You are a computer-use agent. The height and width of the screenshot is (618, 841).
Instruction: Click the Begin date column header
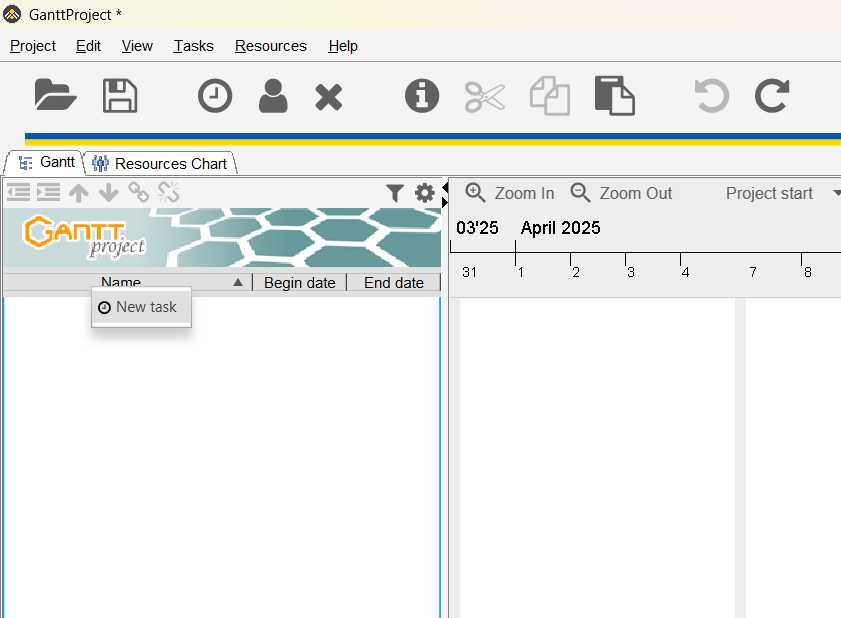coord(299,282)
